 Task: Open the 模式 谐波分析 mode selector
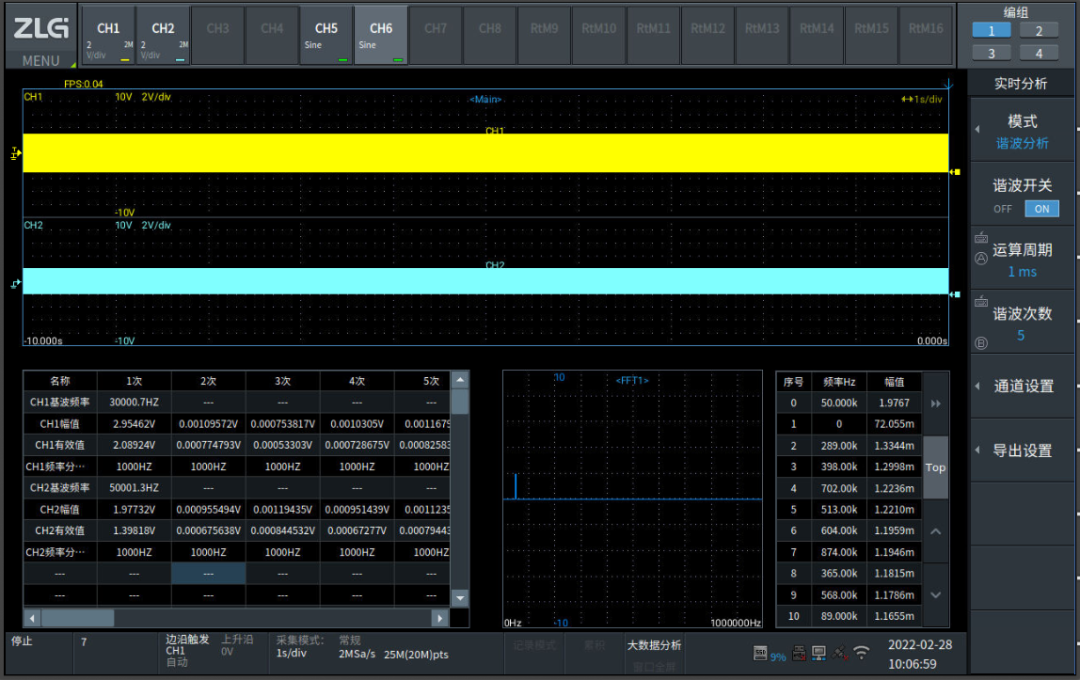pyautogui.click(x=1023, y=131)
